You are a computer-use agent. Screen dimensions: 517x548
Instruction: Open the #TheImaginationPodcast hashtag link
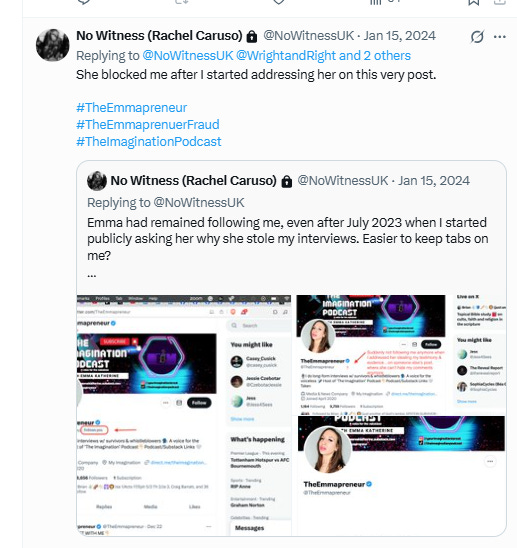tap(149, 142)
